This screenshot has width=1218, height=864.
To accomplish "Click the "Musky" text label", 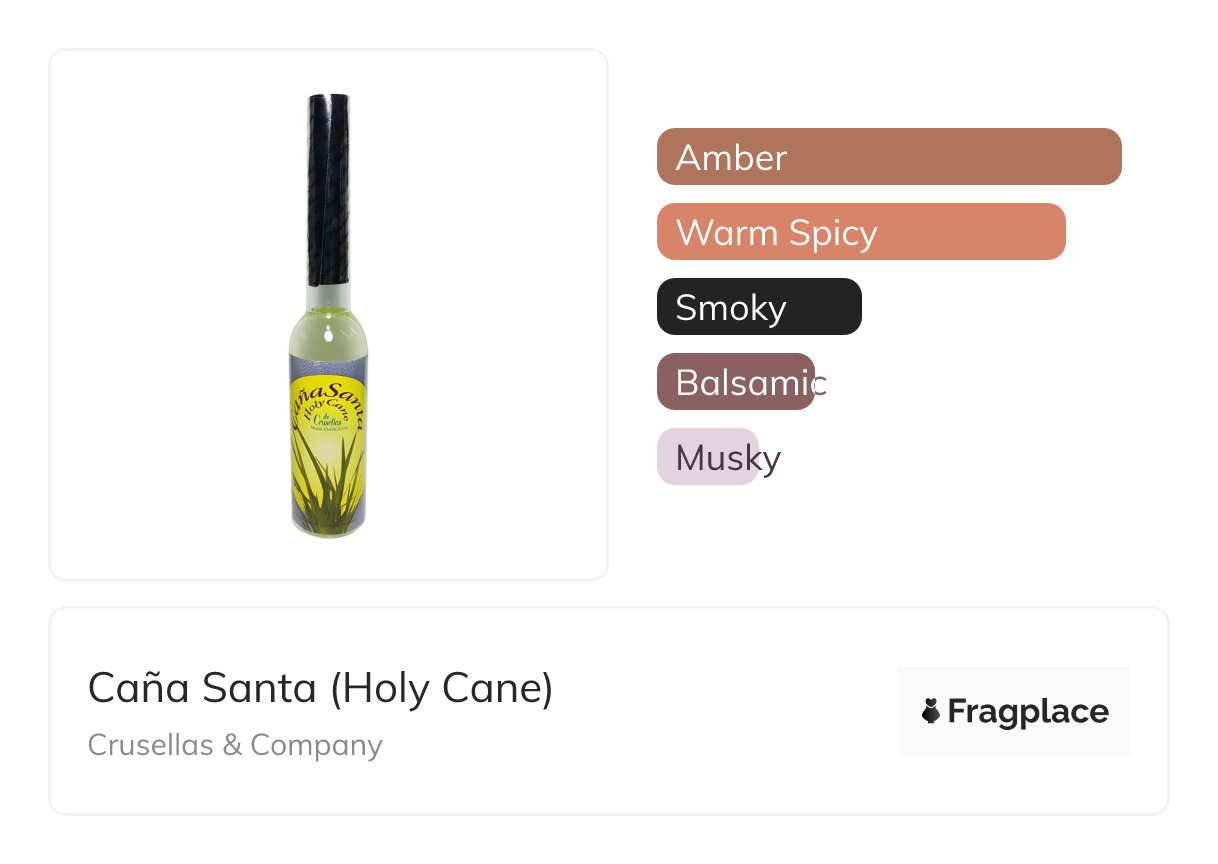I will click(728, 459).
